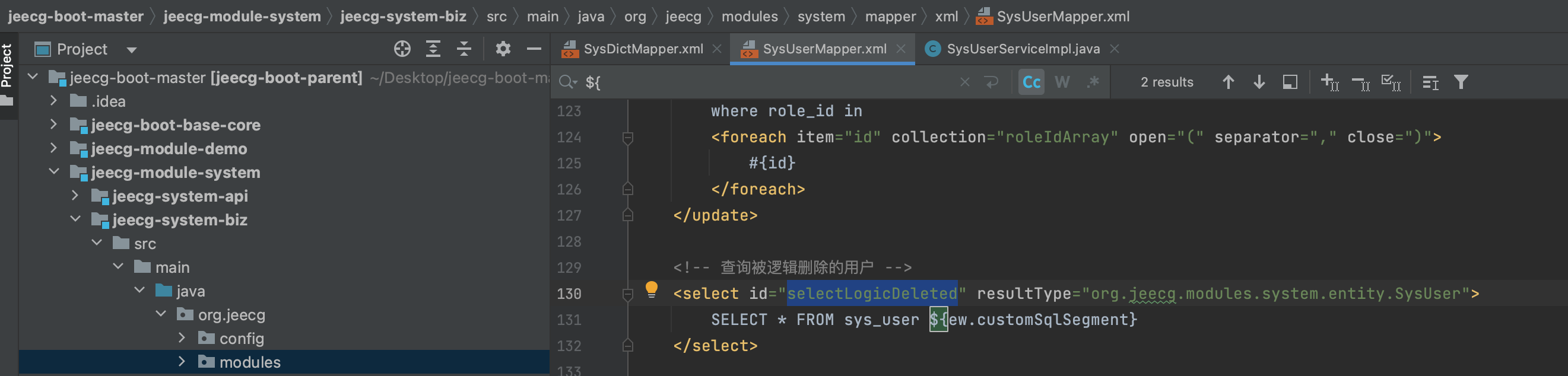1568x376 pixels.
Task: Collapse jeecg-module-system module
Action: [x=53, y=171]
